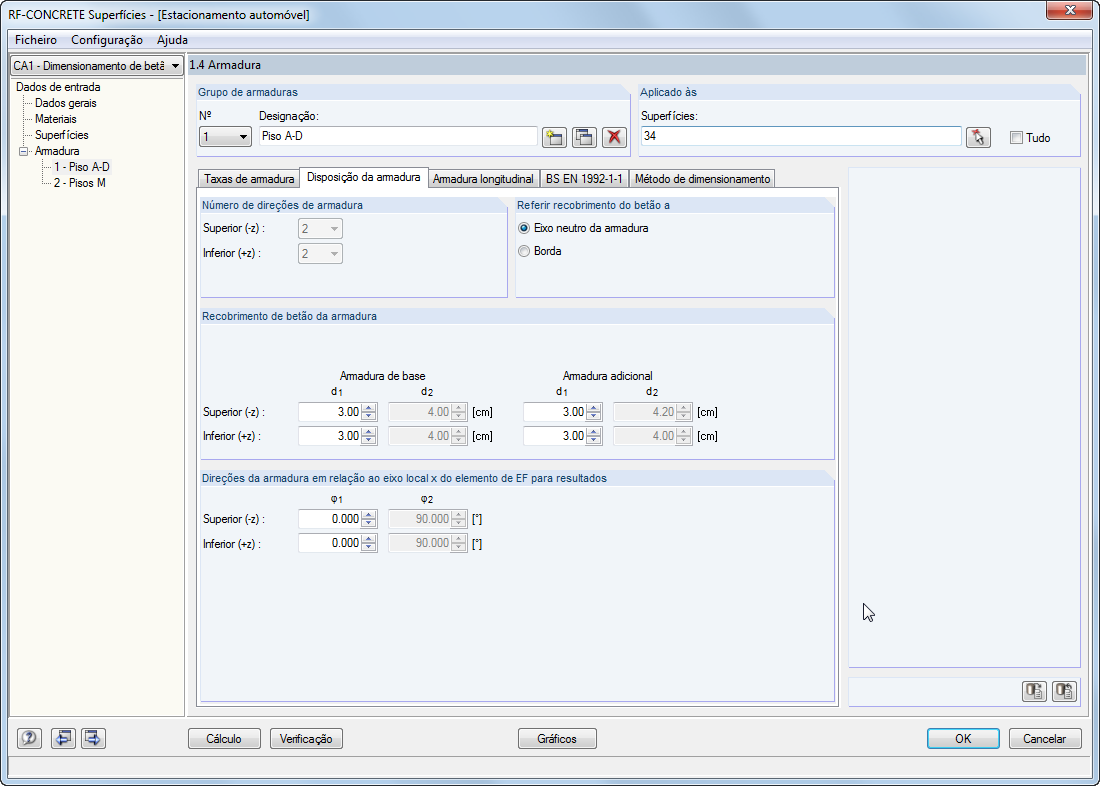This screenshot has height=786, width=1100.
Task: Select the Borda radio option
Action: click(523, 251)
